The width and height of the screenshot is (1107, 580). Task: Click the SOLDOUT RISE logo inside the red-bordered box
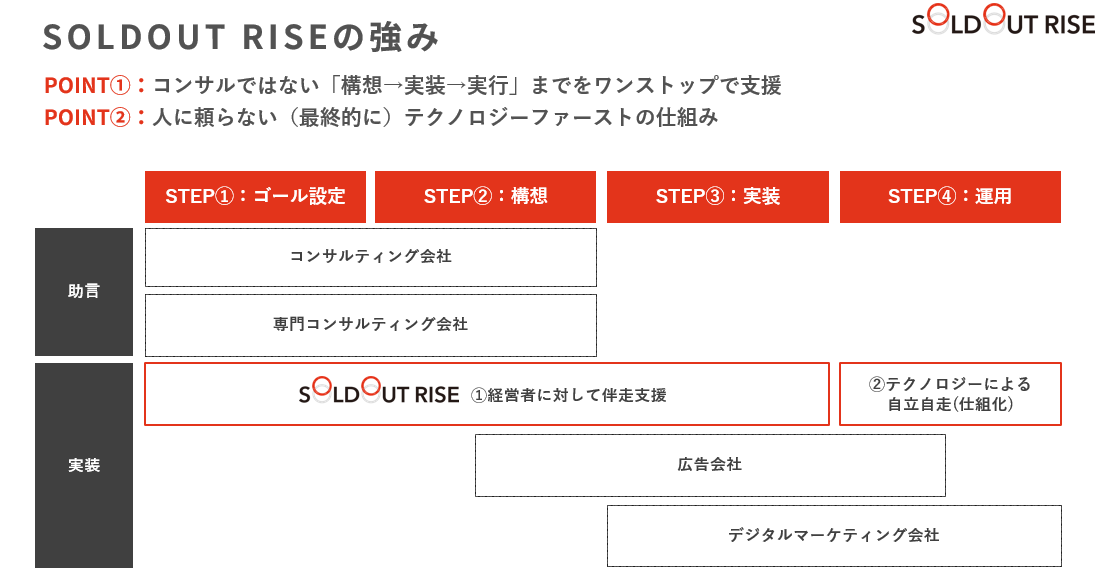378,392
